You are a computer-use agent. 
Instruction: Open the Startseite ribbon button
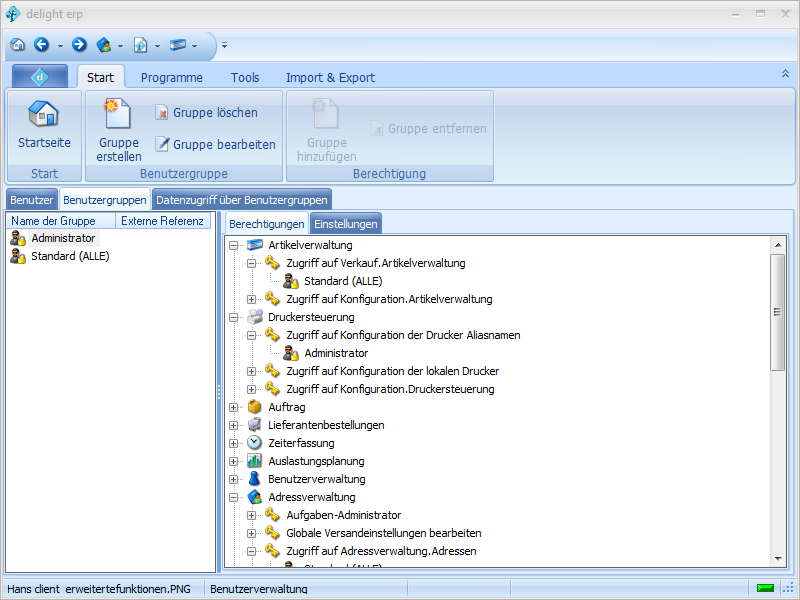pyautogui.click(x=44, y=124)
